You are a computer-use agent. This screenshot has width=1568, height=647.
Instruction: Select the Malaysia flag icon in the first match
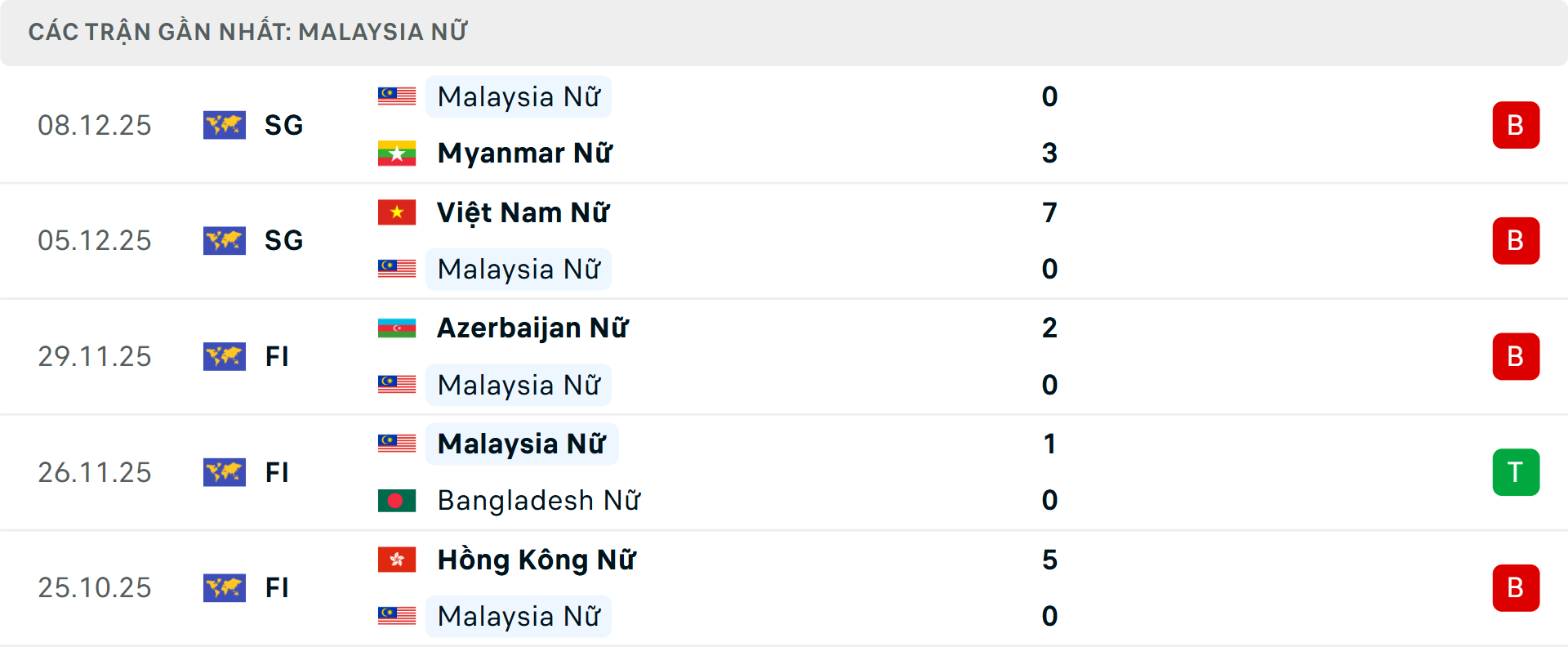(397, 96)
